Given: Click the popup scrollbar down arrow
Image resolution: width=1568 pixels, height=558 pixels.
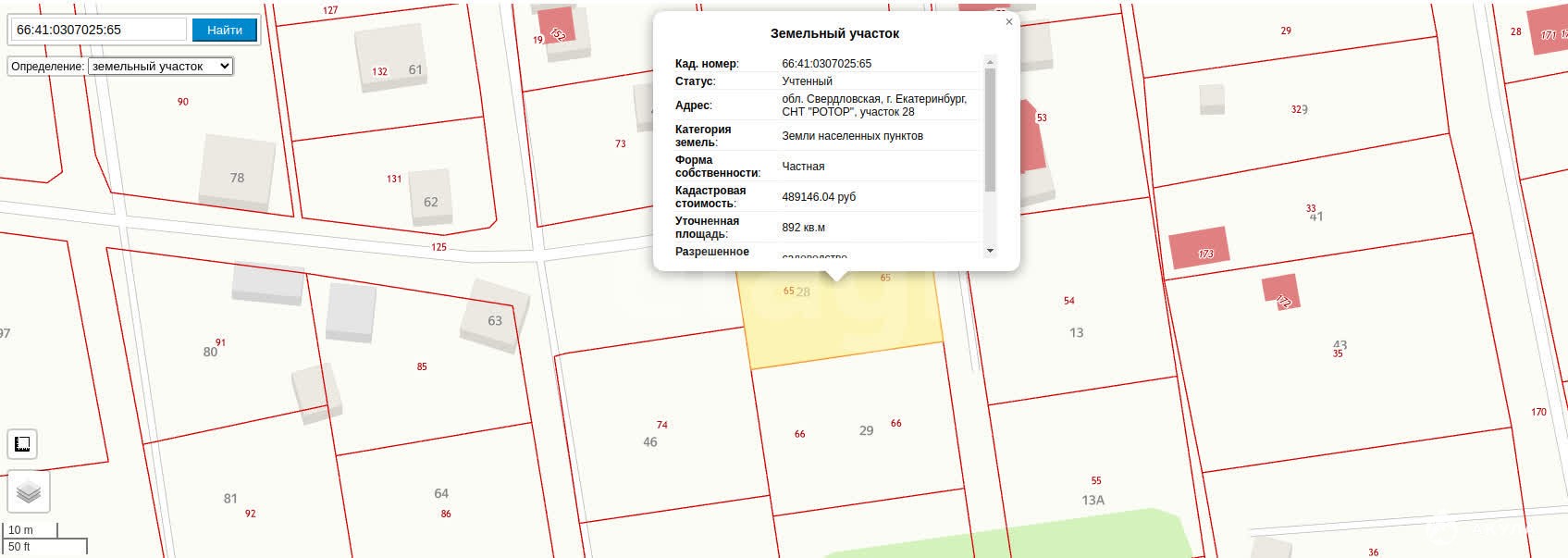Looking at the screenshot, I should point(990,251).
